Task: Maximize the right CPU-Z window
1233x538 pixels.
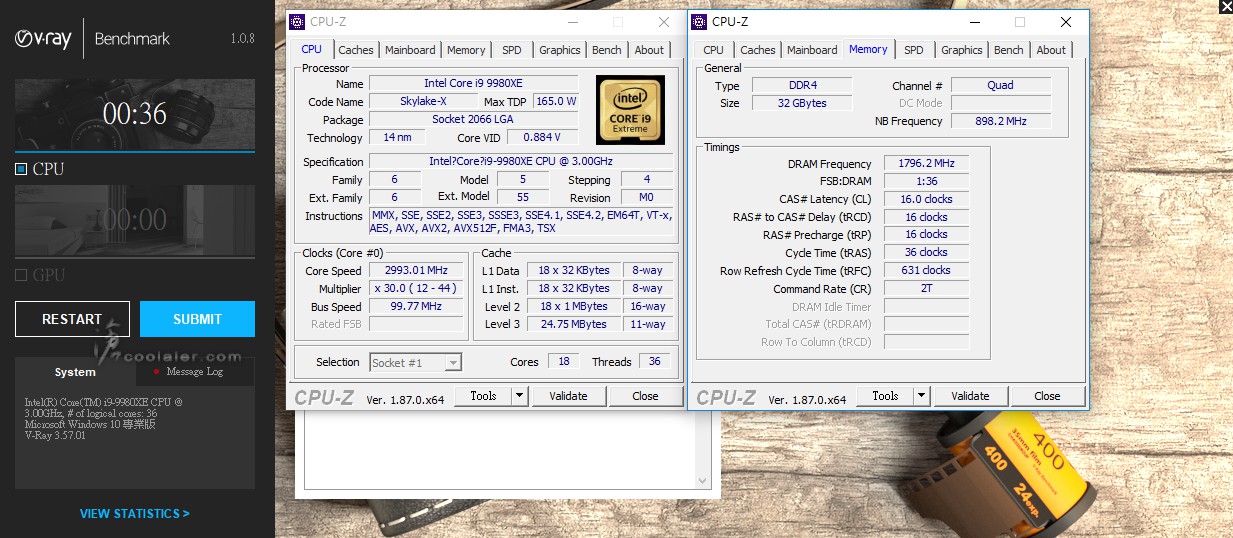Action: pyautogui.click(x=1020, y=22)
